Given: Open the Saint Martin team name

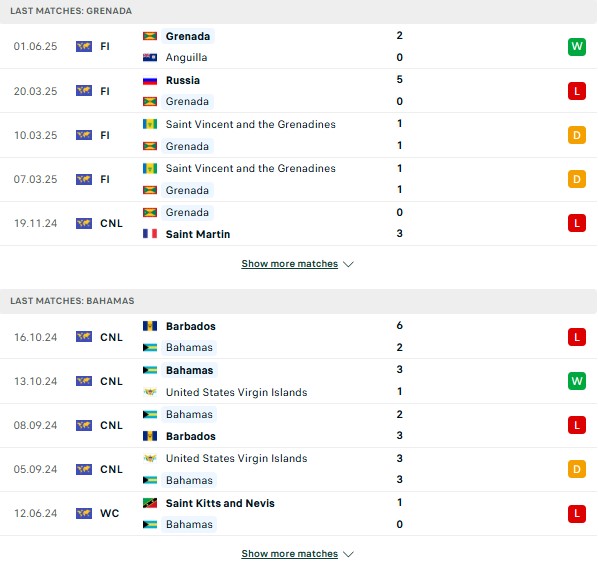Looking at the screenshot, I should click(x=198, y=234).
